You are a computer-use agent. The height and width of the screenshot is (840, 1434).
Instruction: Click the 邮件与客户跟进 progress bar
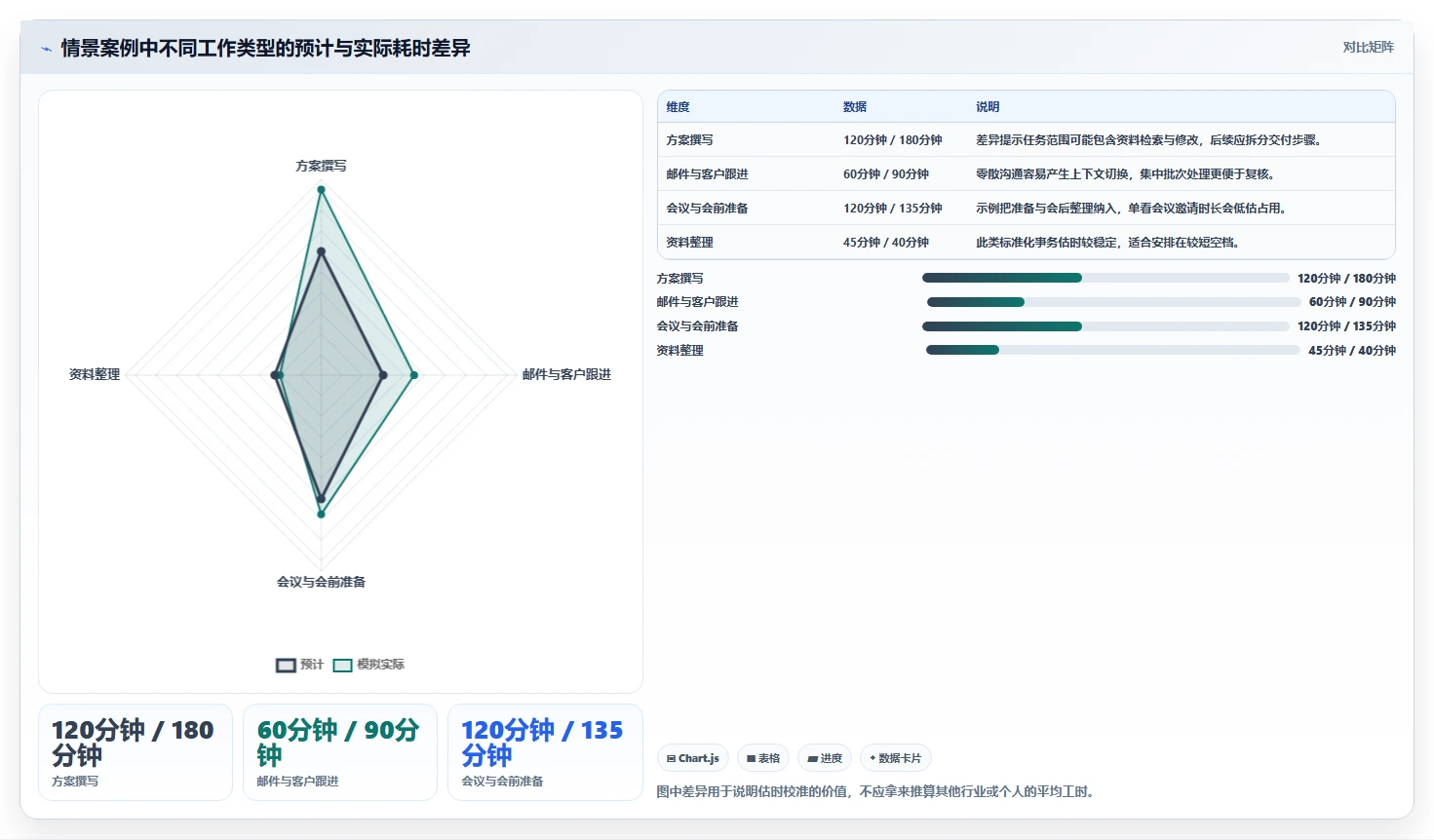[x=1113, y=302]
